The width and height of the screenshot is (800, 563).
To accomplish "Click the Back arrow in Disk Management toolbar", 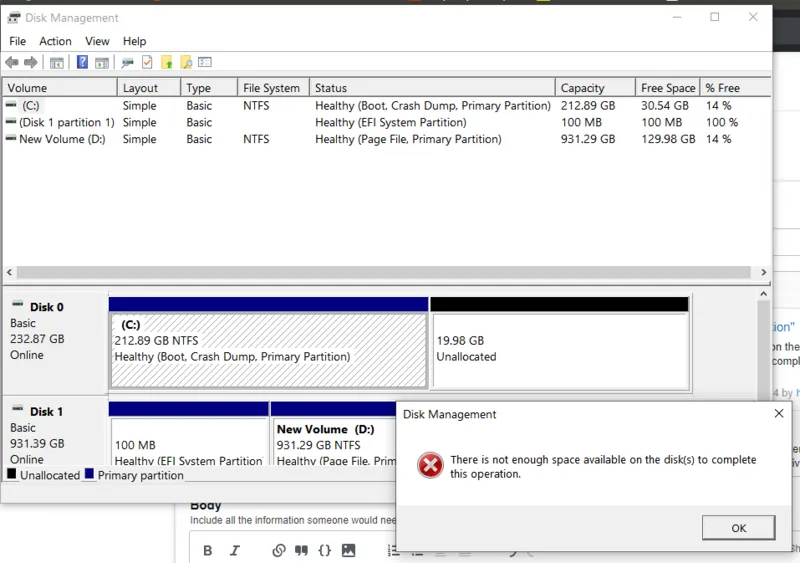I will [x=12, y=63].
